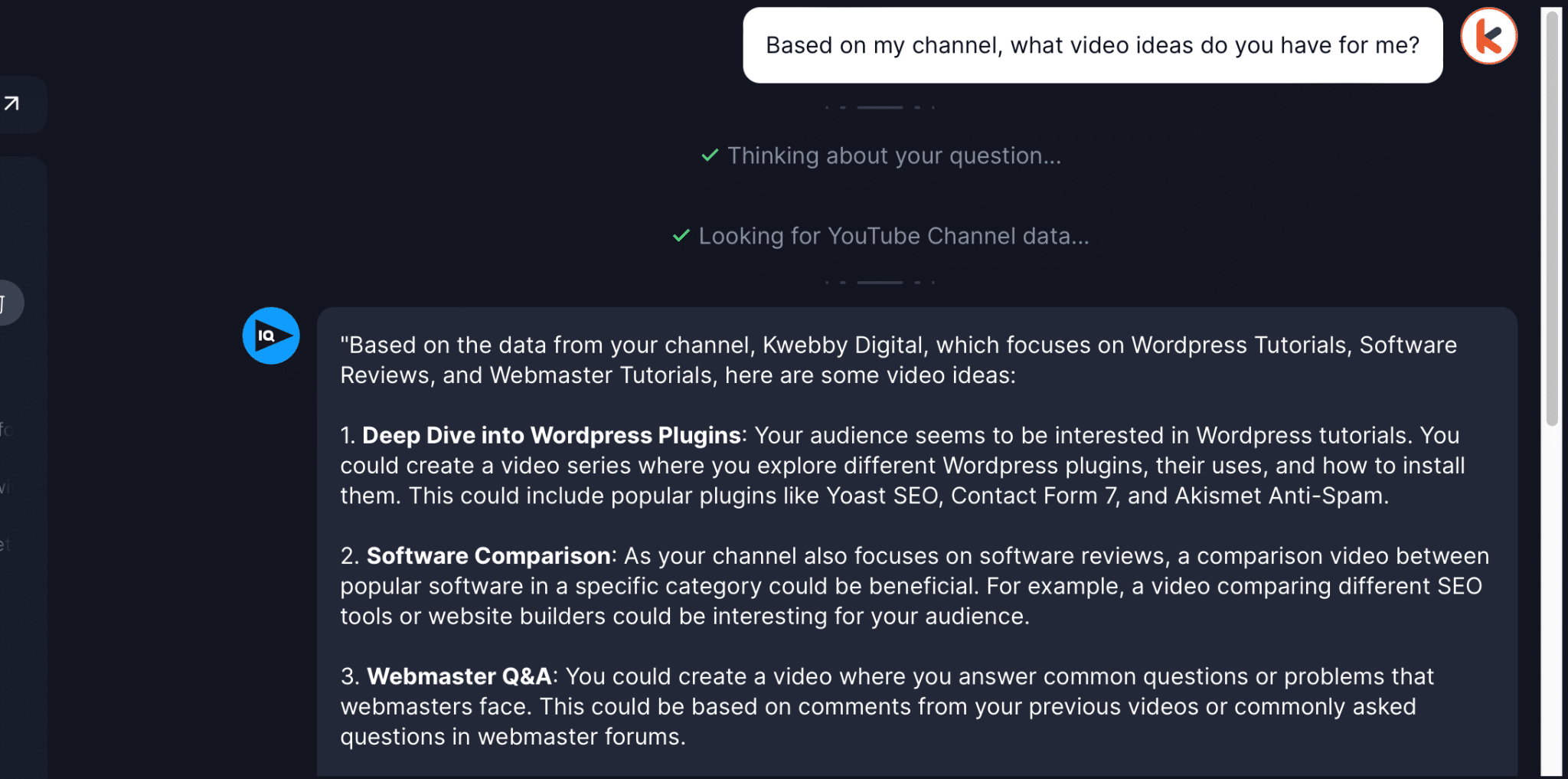
Task: Select the sidebar item ending in 'et'
Action: coord(6,546)
